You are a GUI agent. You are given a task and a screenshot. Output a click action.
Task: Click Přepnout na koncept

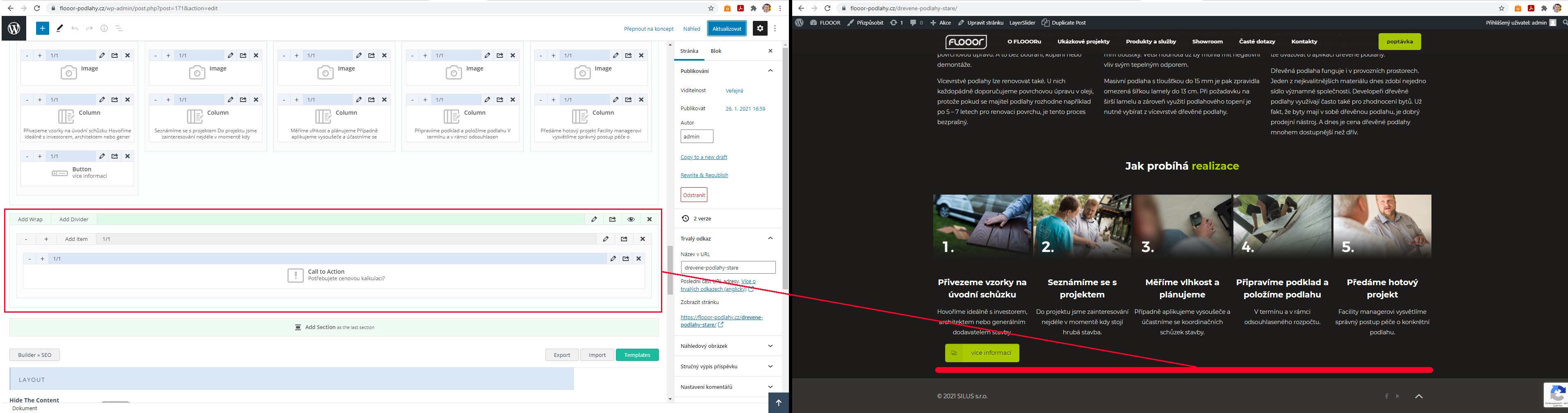648,29
